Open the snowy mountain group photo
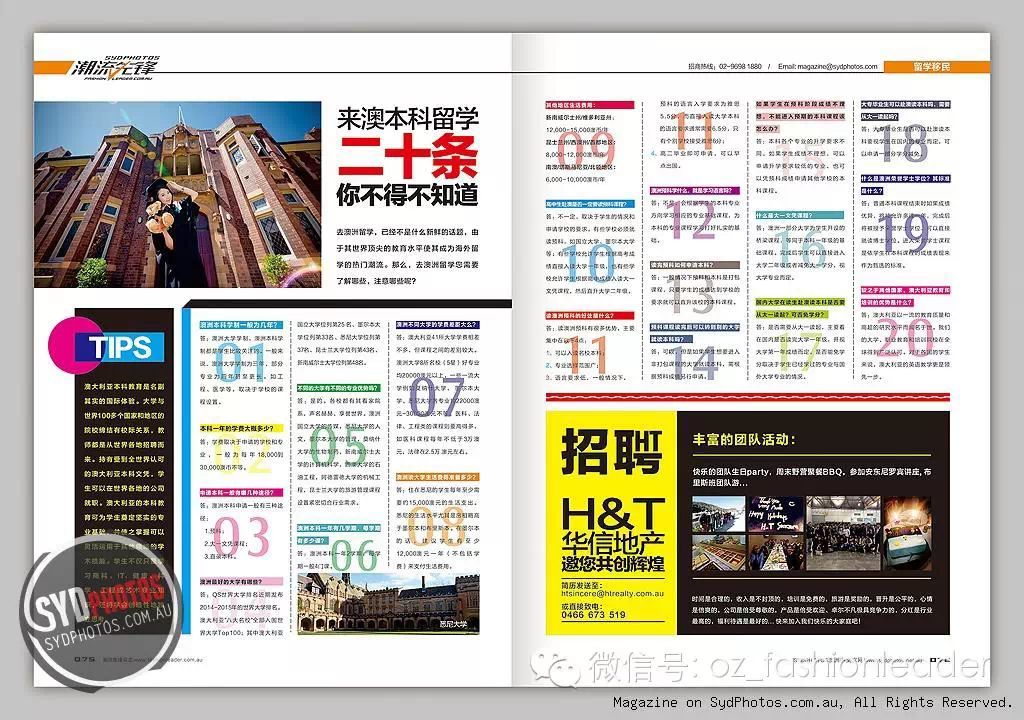Image resolution: width=1024 pixels, height=720 pixels. [718, 515]
